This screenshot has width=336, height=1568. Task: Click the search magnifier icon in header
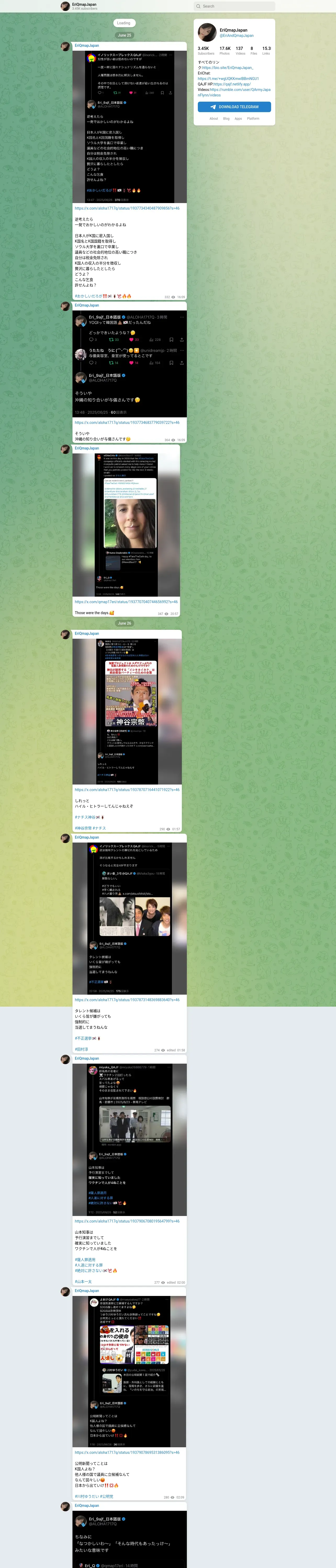click(x=198, y=6)
